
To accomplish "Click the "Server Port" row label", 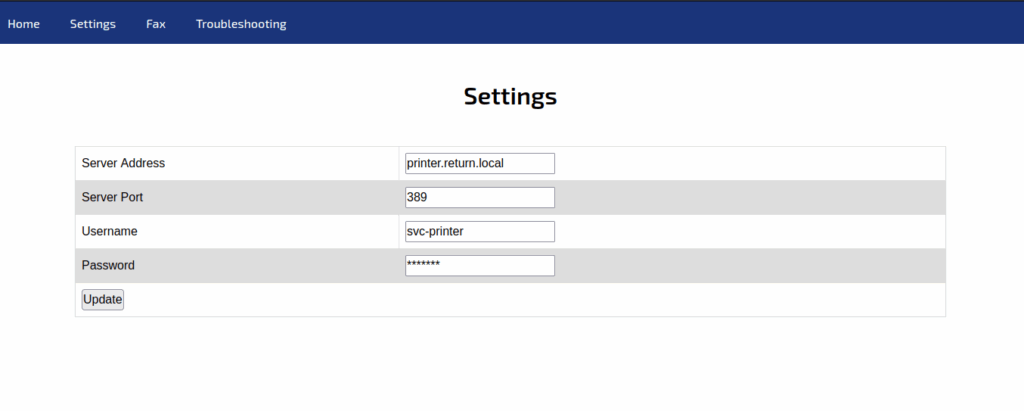I will click(x=112, y=197).
